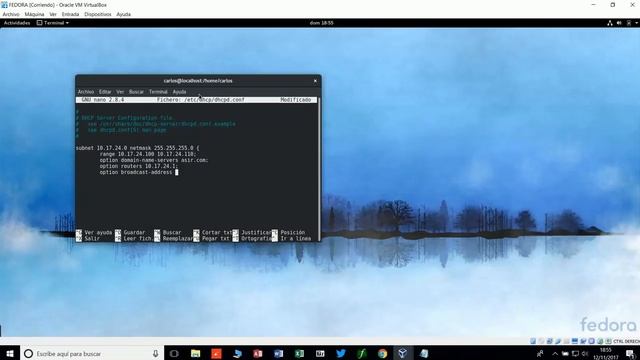Image resolution: width=640 pixels, height=360 pixels.
Task: Open GNOME Terminal app menu dropdown
Action: tap(53, 23)
